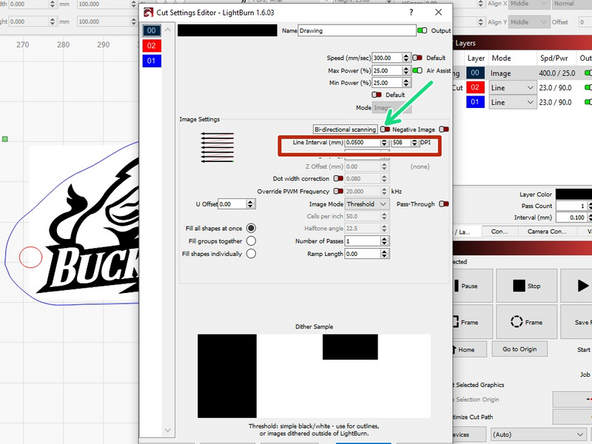
Task: Click Min Power stepper arrows
Action: [x=406, y=83]
